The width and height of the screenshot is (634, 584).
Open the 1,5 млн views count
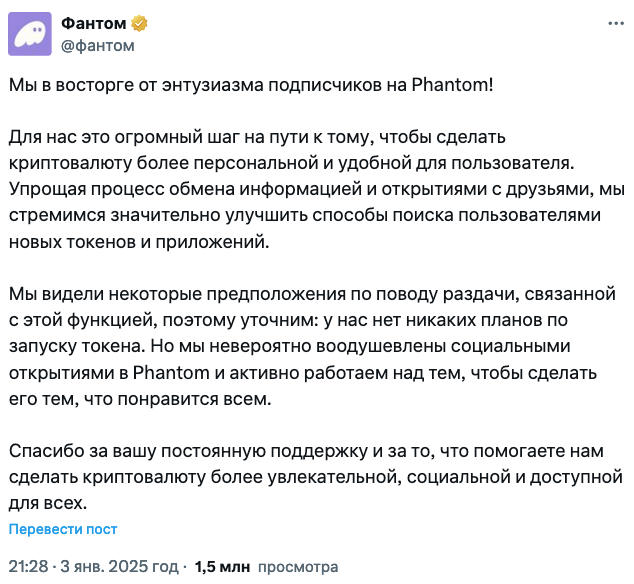tap(222, 567)
